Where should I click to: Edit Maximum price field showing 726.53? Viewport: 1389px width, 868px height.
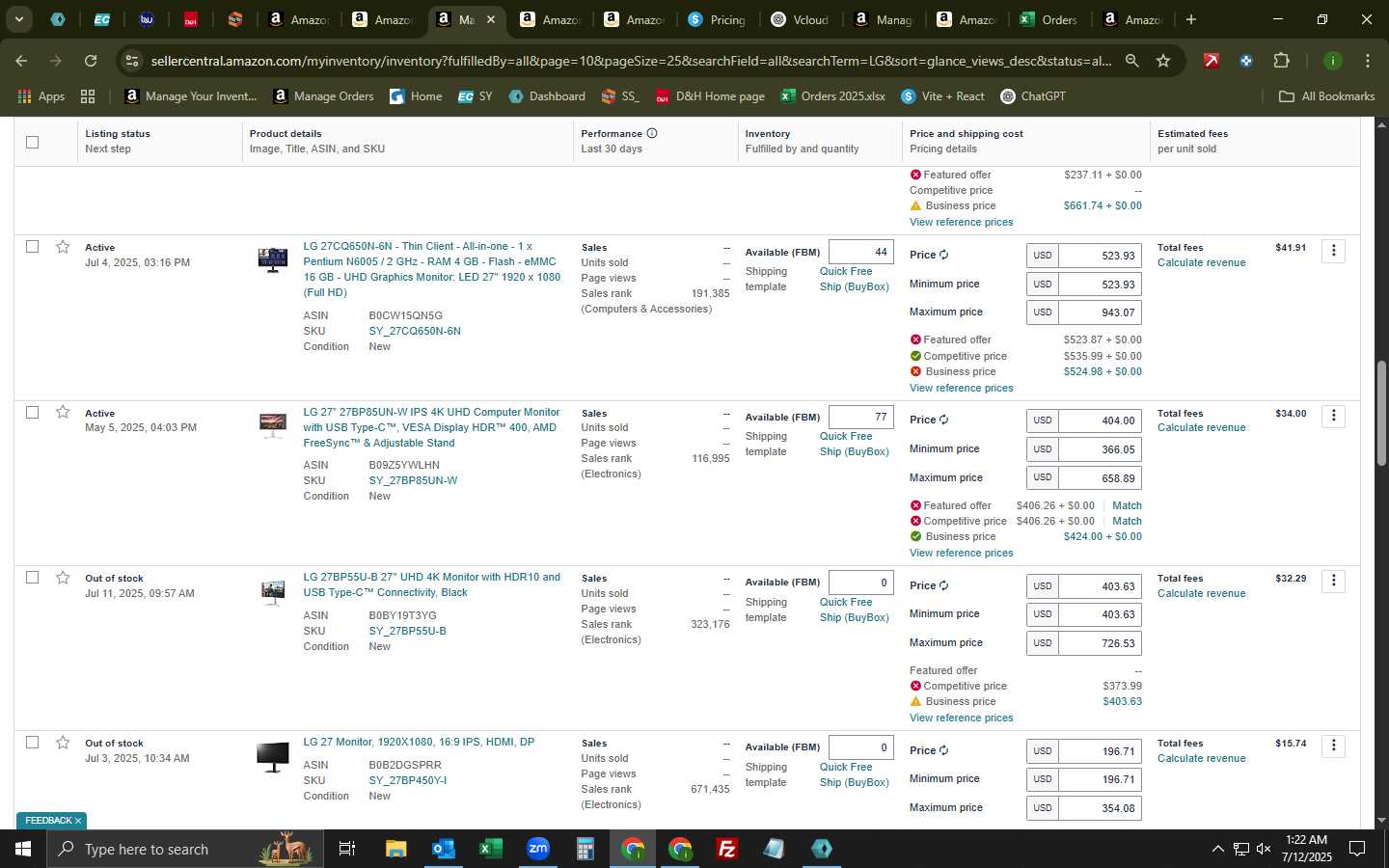pyautogui.click(x=1101, y=642)
